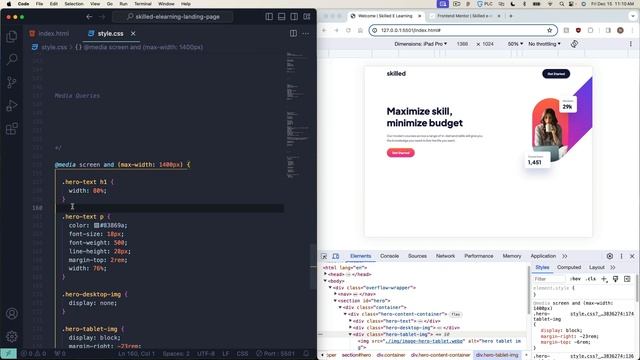Open the Explorer view in VS Code
The image size is (640, 360).
(12, 36)
